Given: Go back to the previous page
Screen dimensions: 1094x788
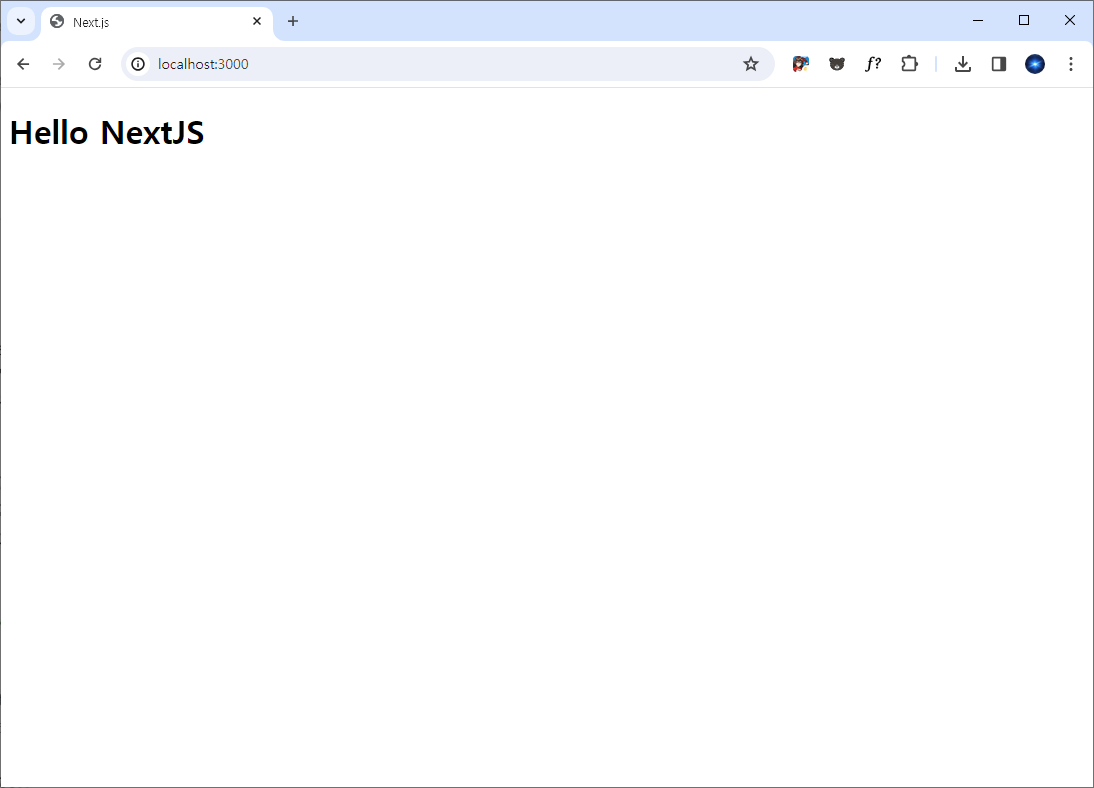Looking at the screenshot, I should click(23, 64).
